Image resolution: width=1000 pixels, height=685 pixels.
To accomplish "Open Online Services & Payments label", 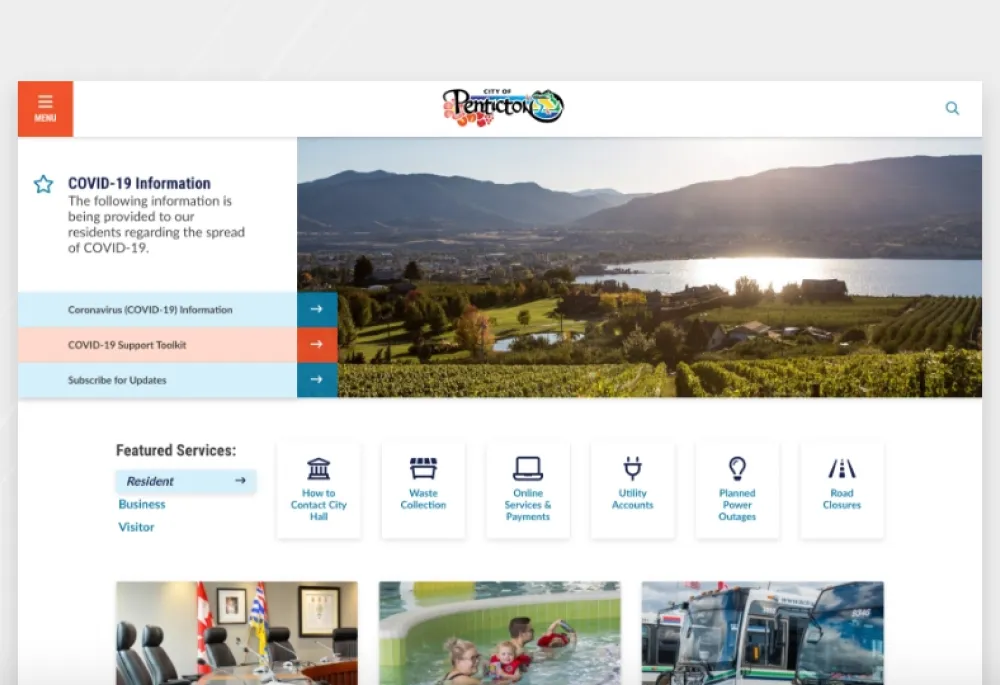I will pyautogui.click(x=528, y=505).
